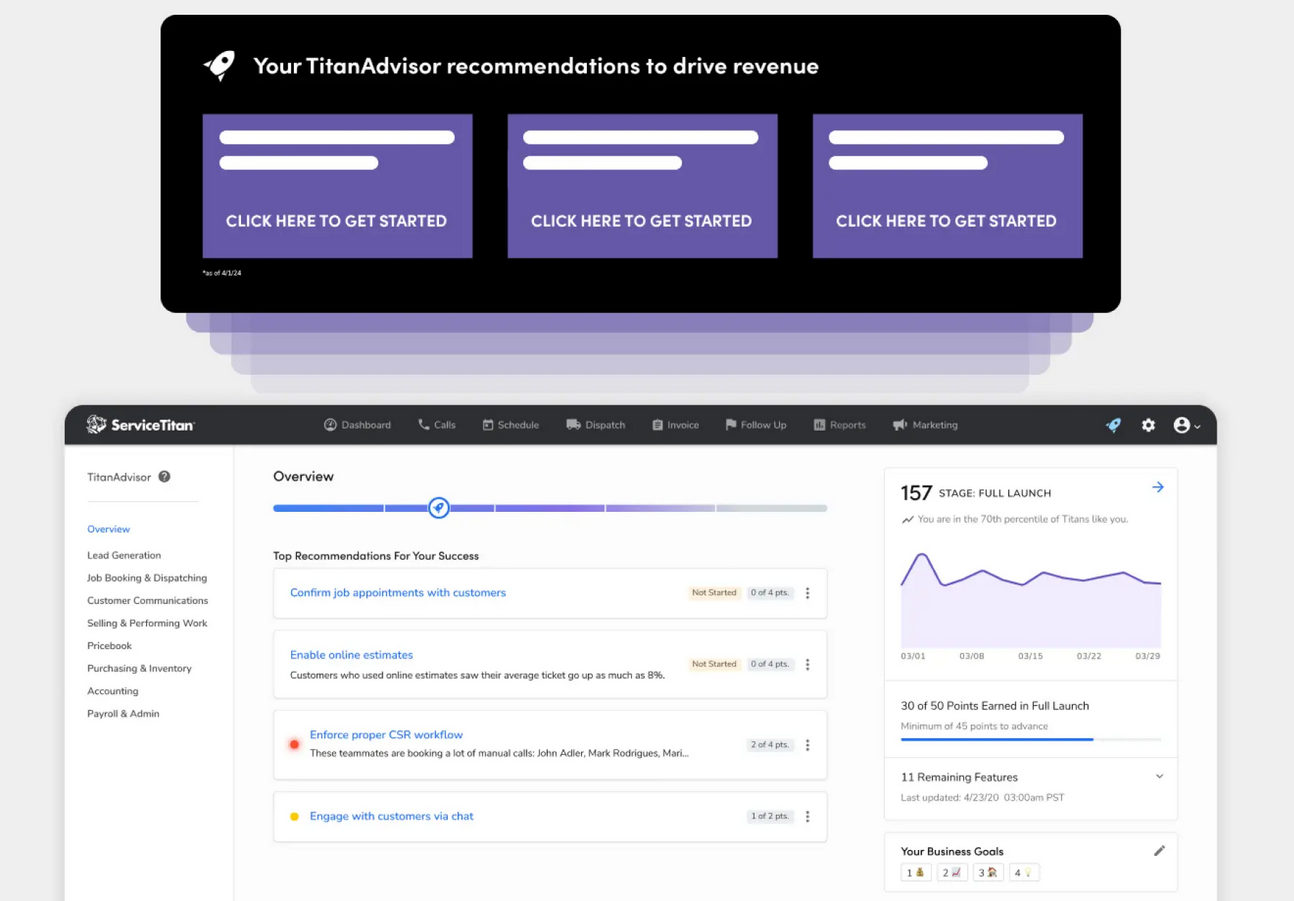Click '2 of 4 pts.' badge
Viewport: 1294px width, 901px height.
point(770,745)
